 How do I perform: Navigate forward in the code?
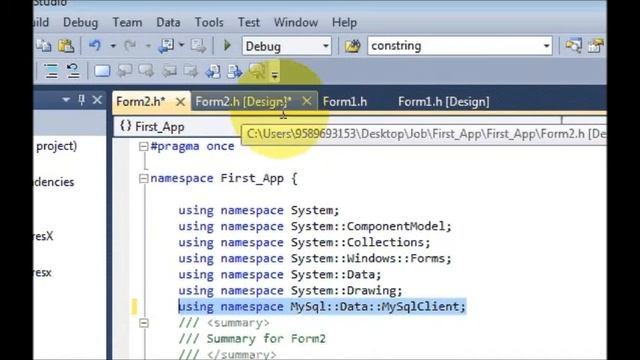click(x=198, y=46)
